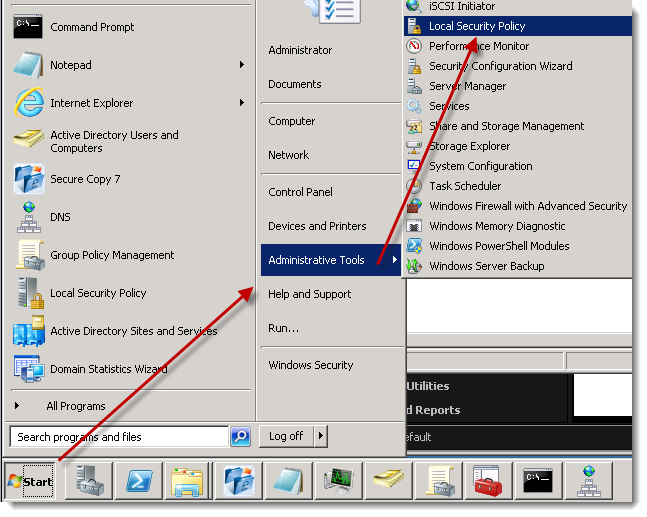Click Windows Firewall with Advanced Security icon

pyautogui.click(x=414, y=205)
